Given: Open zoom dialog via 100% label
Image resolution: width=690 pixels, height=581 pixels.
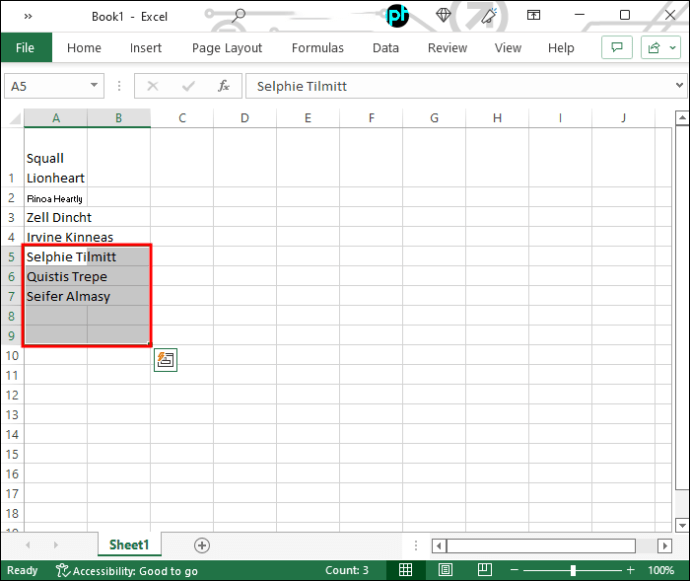Looking at the screenshot, I should click(661, 570).
